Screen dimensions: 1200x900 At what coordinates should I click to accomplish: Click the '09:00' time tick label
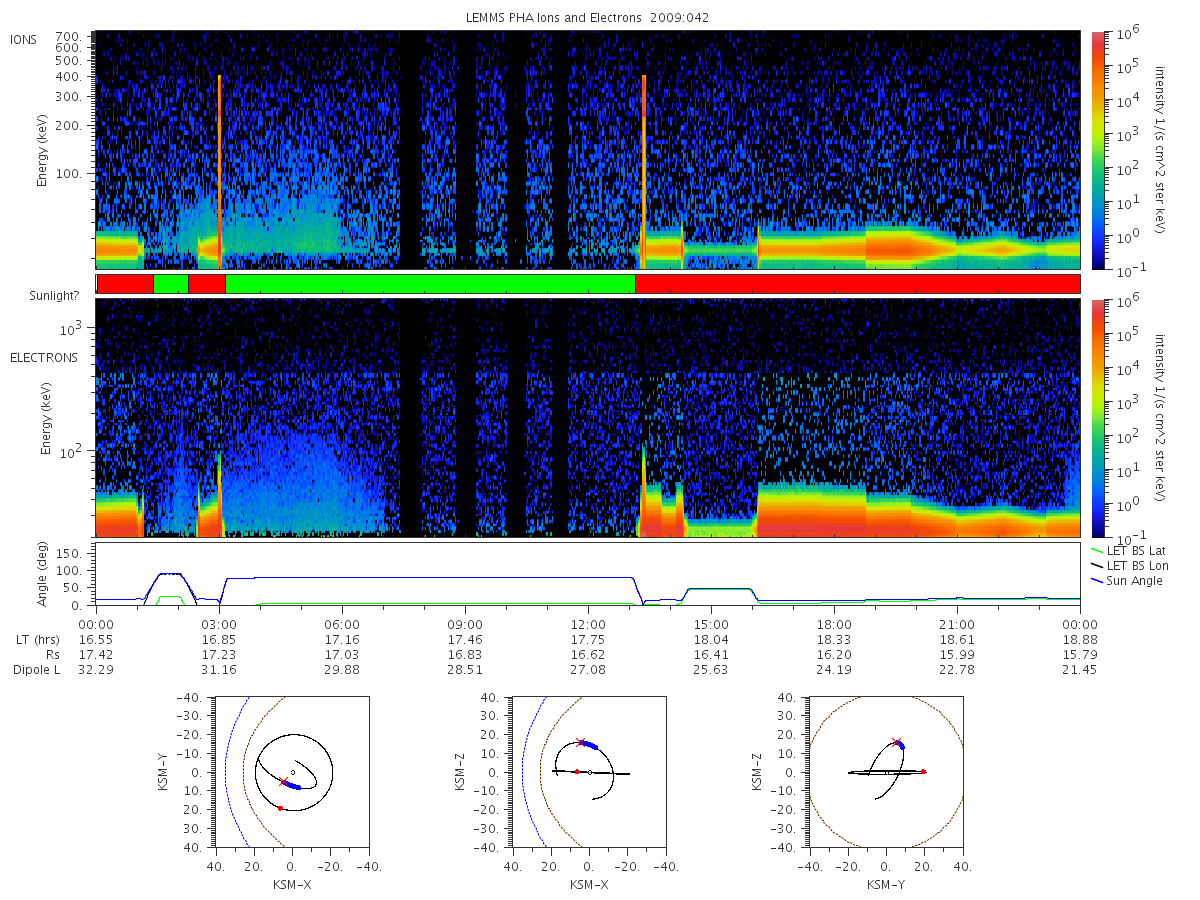tap(465, 623)
